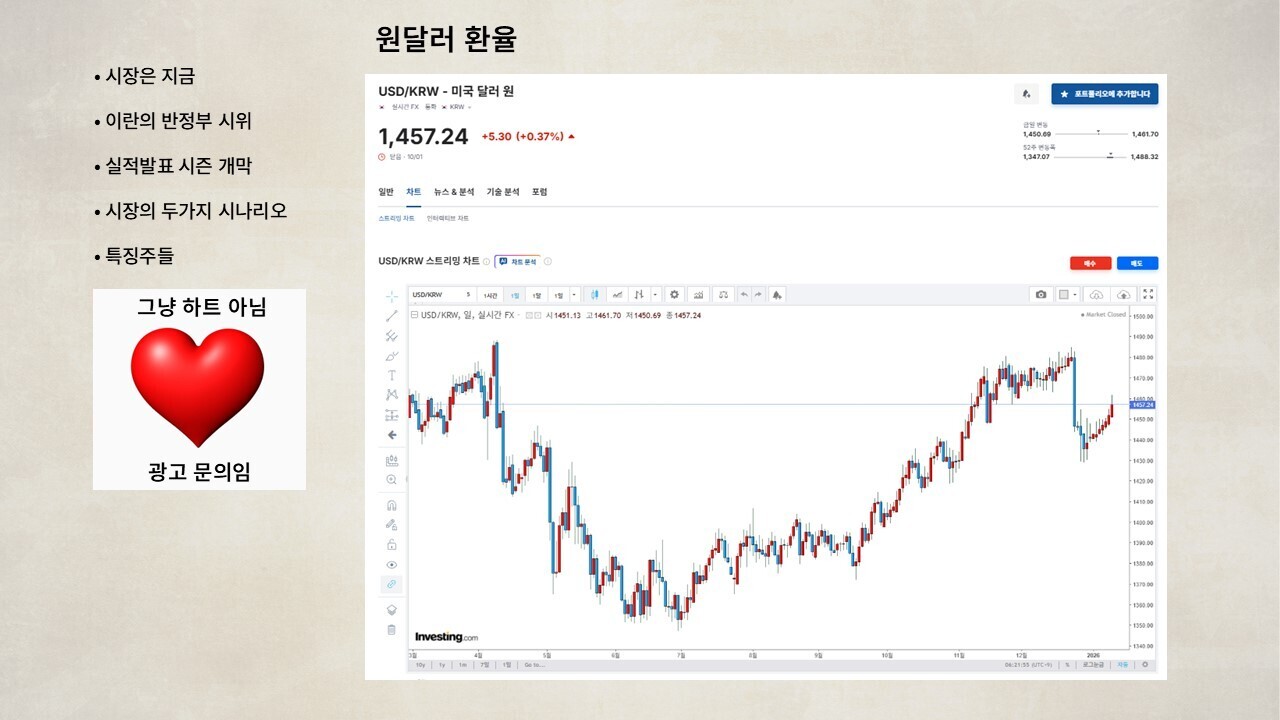Toggle hide all drawings eye icon
The height and width of the screenshot is (720, 1280).
[392, 564]
